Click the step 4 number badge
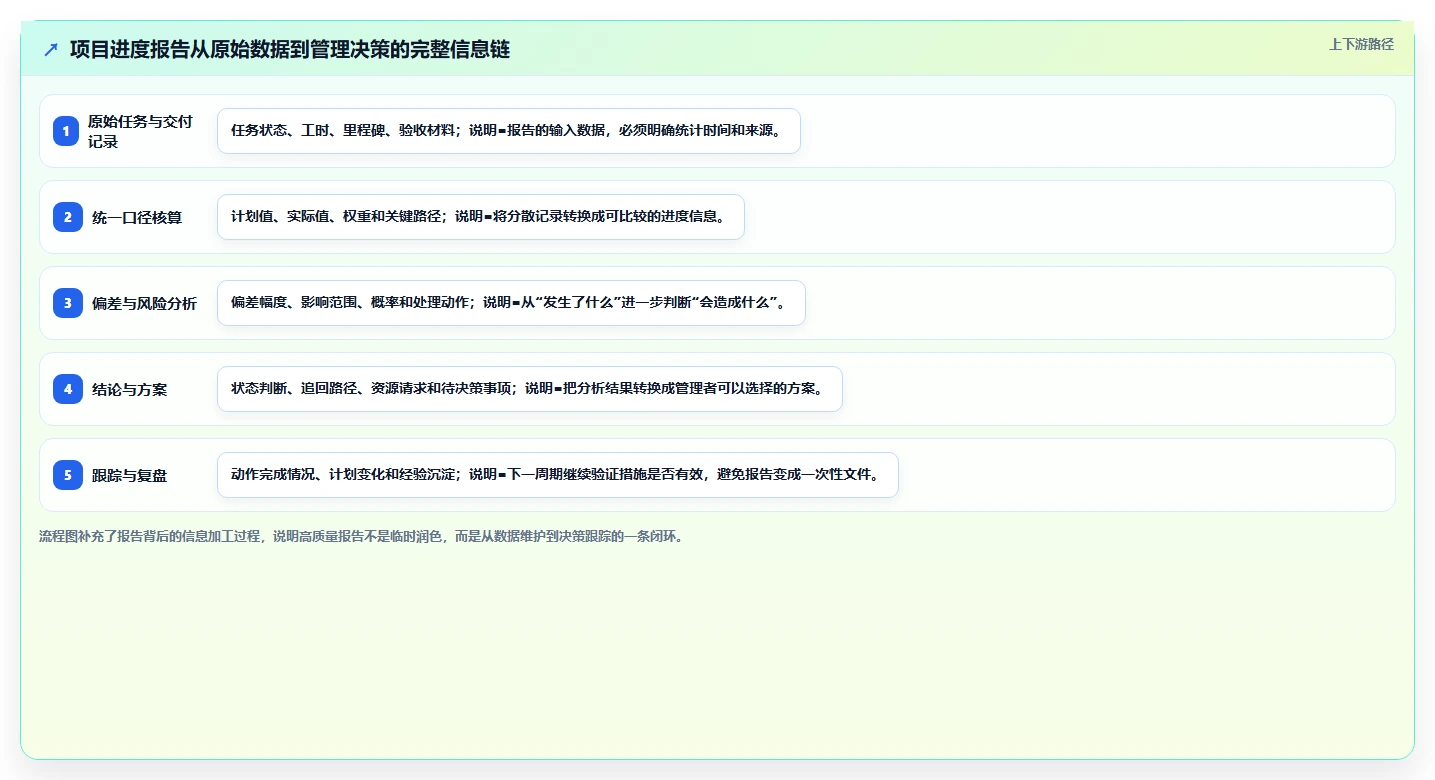 (68, 389)
